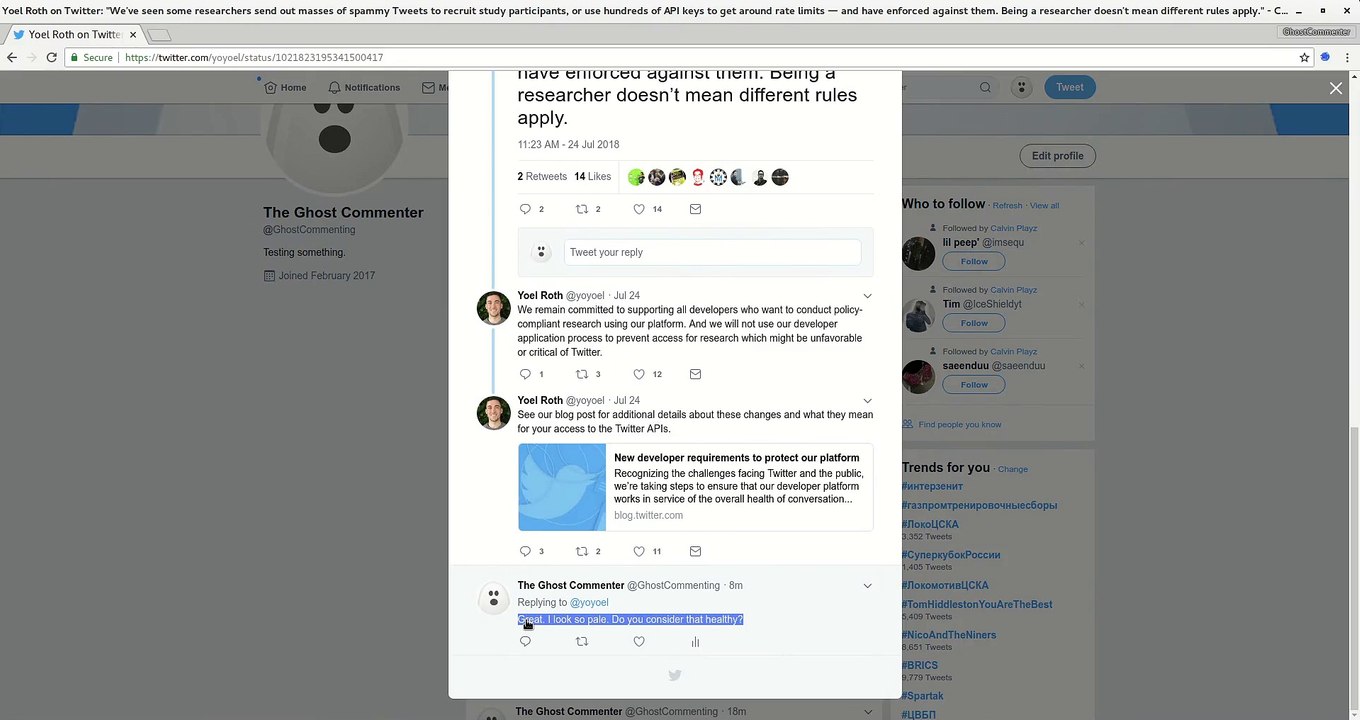Send the main tweet by direct message envelope
Screen dimensions: 1360x720
(695, 209)
